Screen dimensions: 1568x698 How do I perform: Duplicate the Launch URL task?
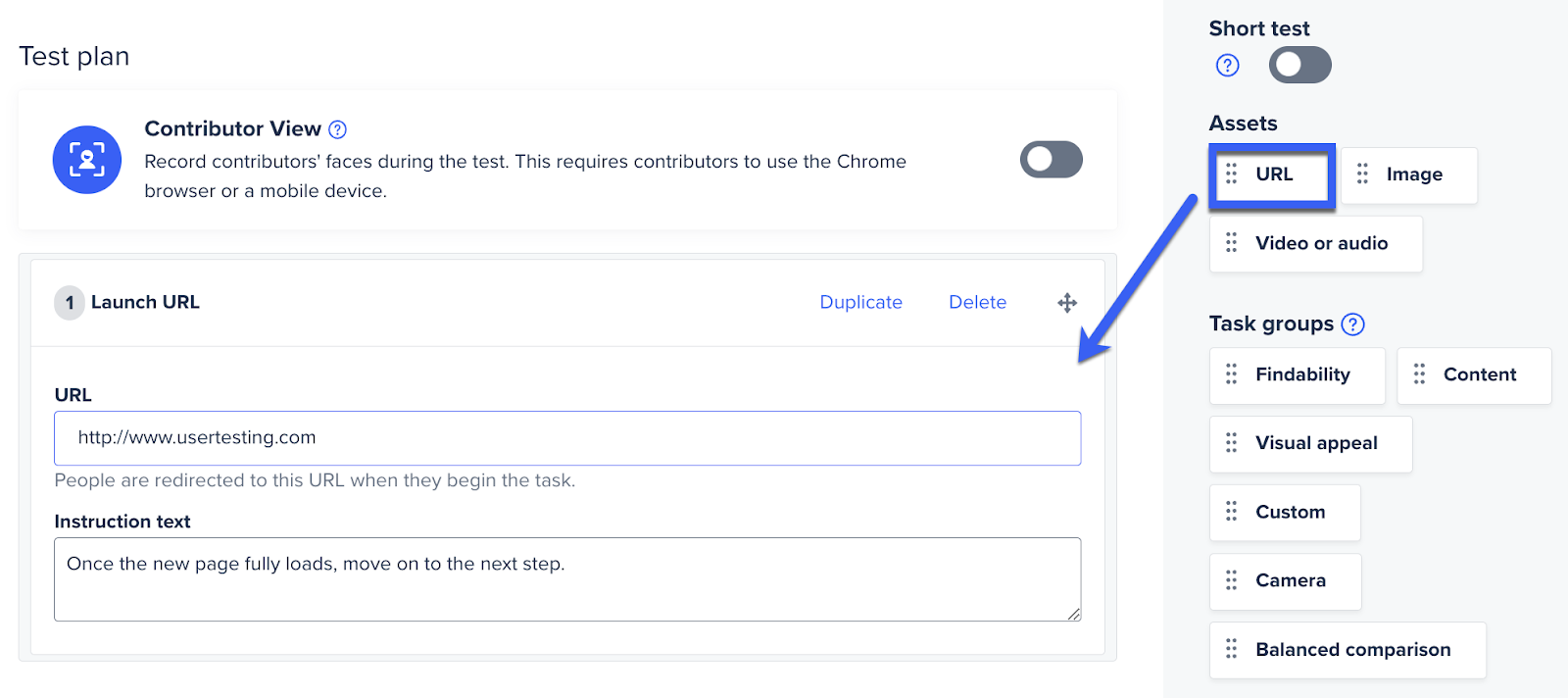[x=860, y=303]
